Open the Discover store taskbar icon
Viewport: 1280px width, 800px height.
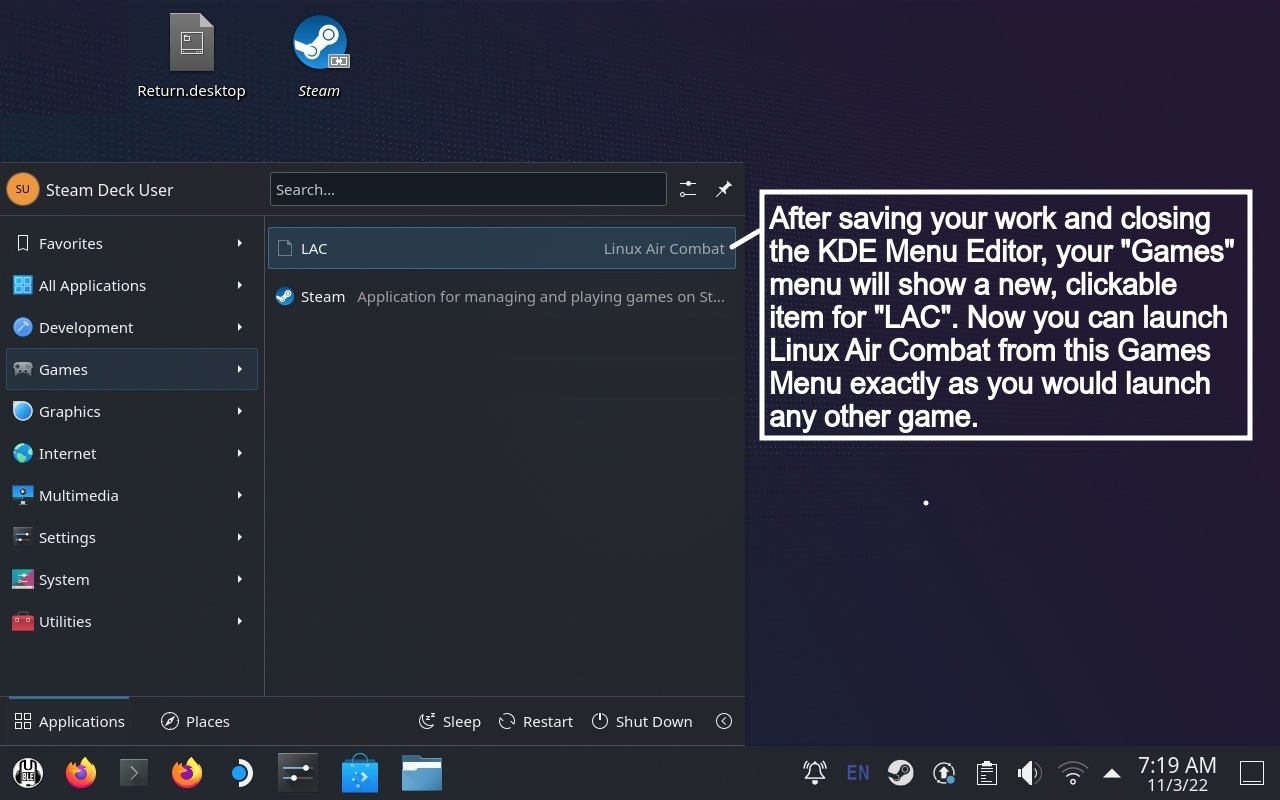pos(360,773)
